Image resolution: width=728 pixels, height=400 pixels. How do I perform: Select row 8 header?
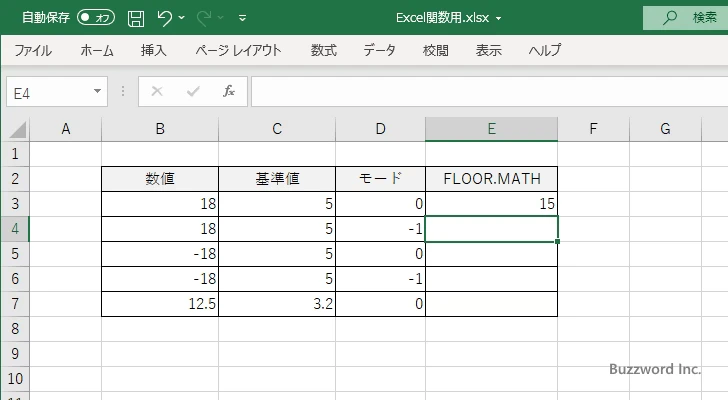point(15,329)
